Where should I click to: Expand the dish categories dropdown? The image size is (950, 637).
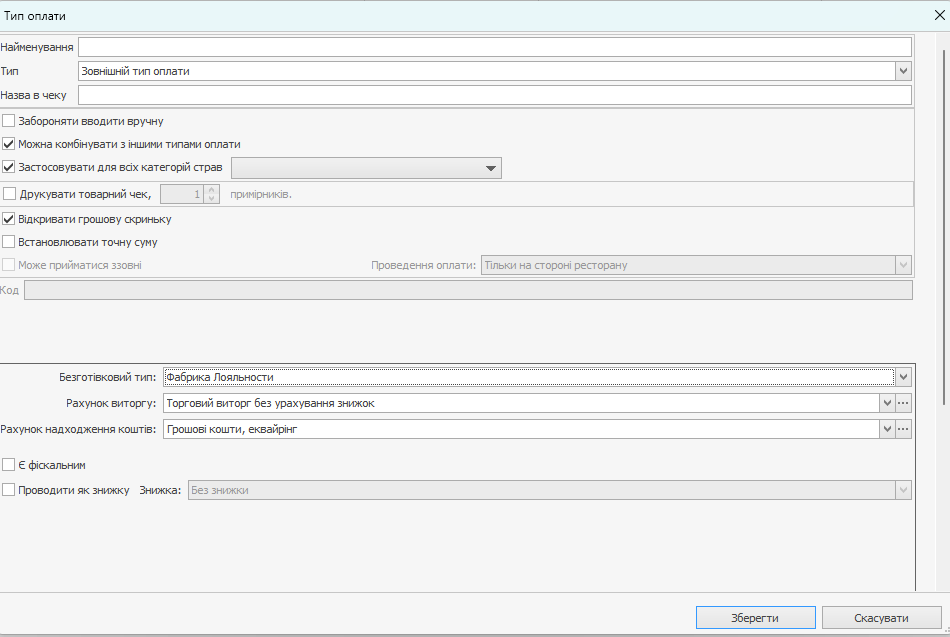[x=491, y=168]
